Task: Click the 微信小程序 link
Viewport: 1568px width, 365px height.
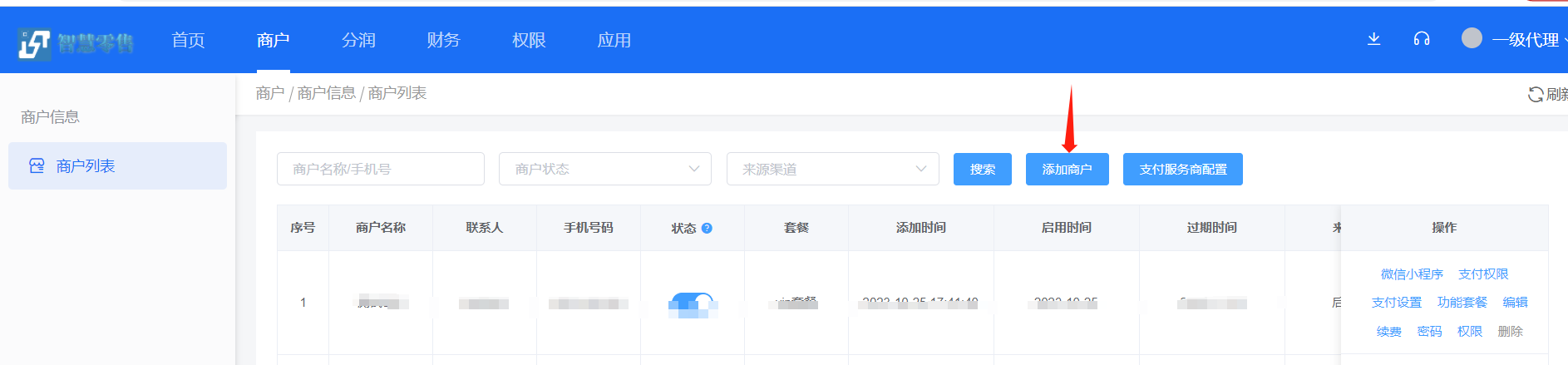Action: (1412, 274)
